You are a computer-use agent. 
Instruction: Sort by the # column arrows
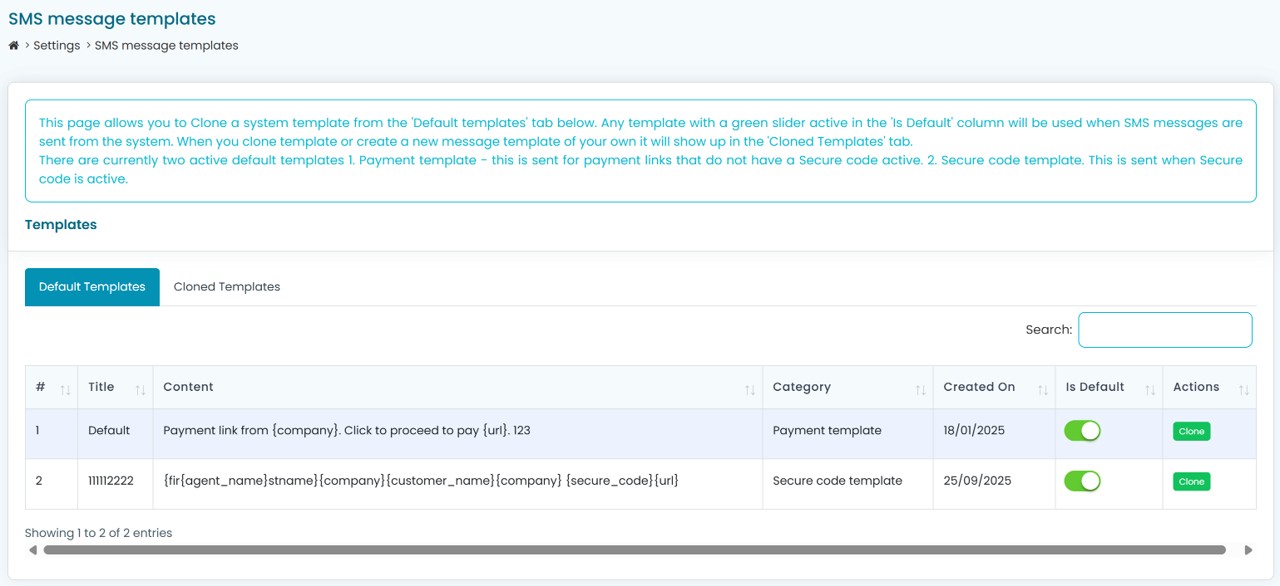coord(65,389)
